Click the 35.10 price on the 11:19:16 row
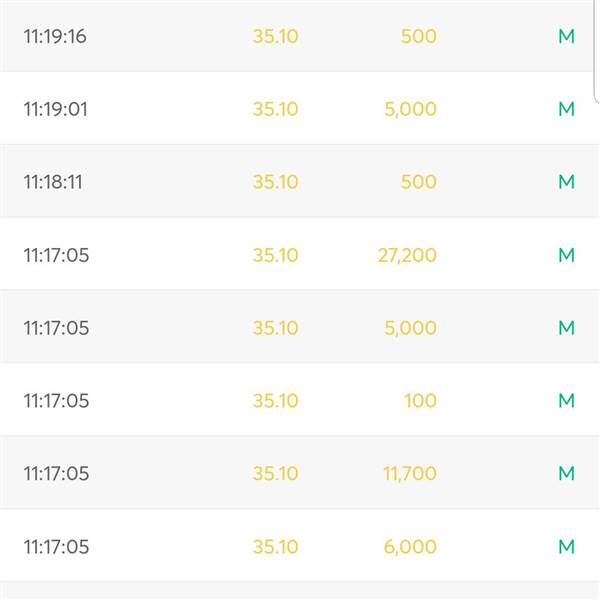The height and width of the screenshot is (600, 600). [276, 36]
